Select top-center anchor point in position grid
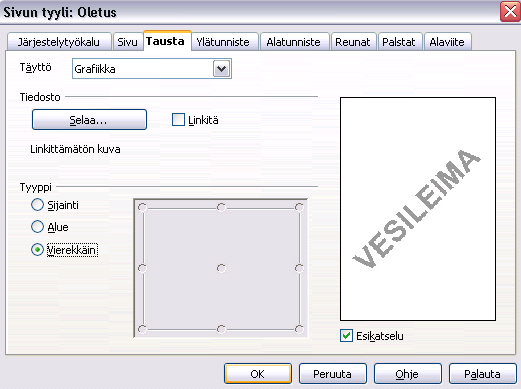This screenshot has width=521, height=389. coord(221,208)
